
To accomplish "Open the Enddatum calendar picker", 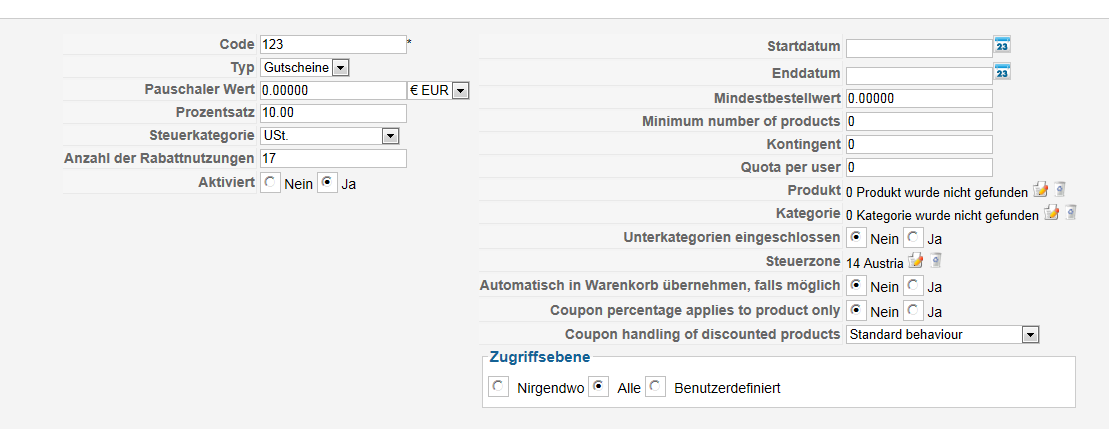I will [1003, 72].
